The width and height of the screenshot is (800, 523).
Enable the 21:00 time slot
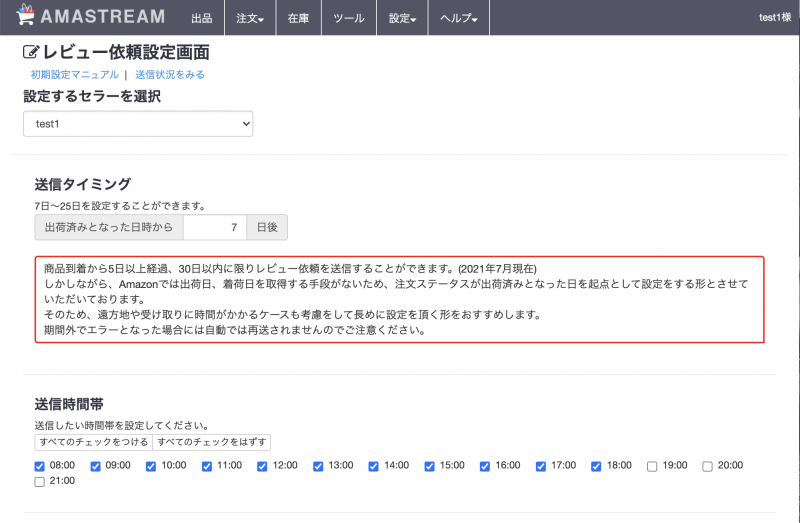39,482
